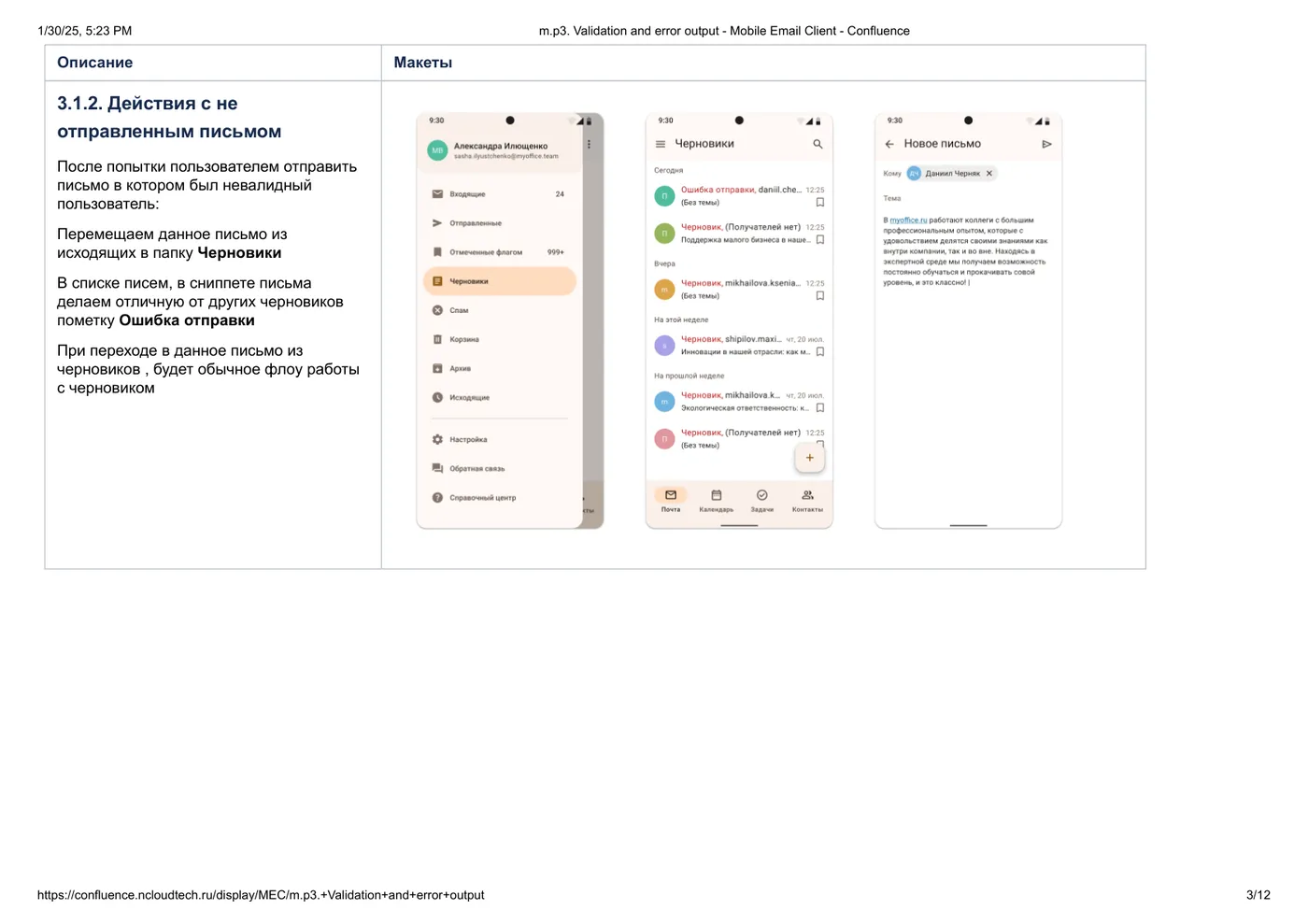Tap the pink avatar on the bottom draft
1308x924 pixels.
tap(664, 439)
